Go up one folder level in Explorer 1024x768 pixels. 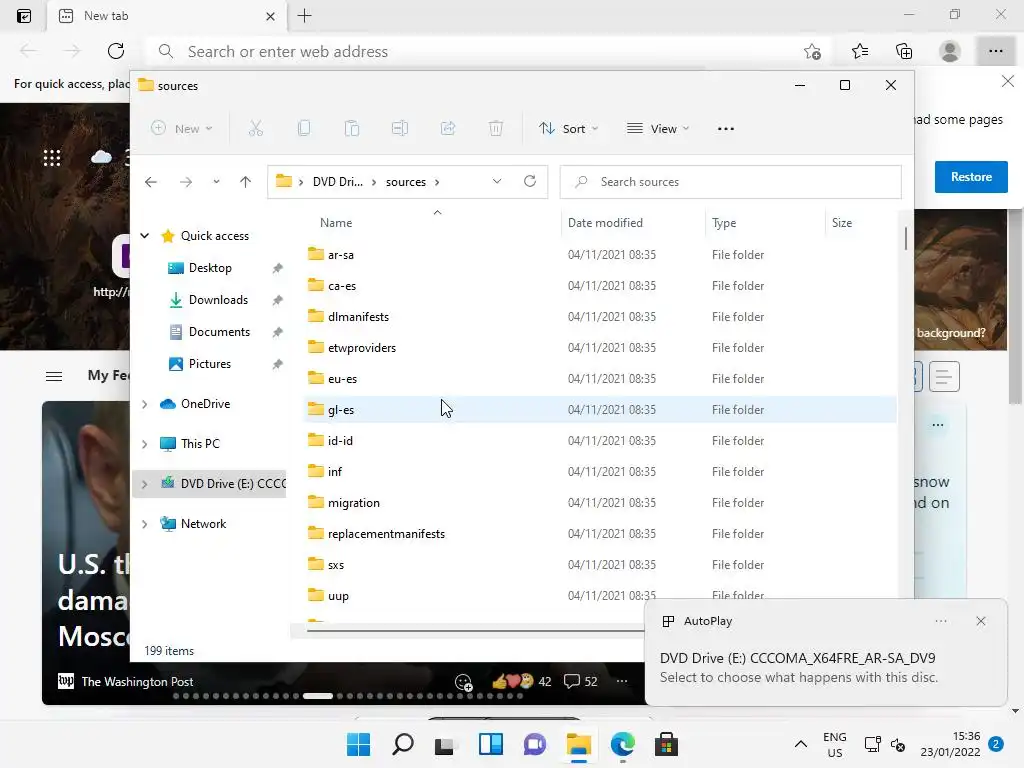click(x=246, y=182)
